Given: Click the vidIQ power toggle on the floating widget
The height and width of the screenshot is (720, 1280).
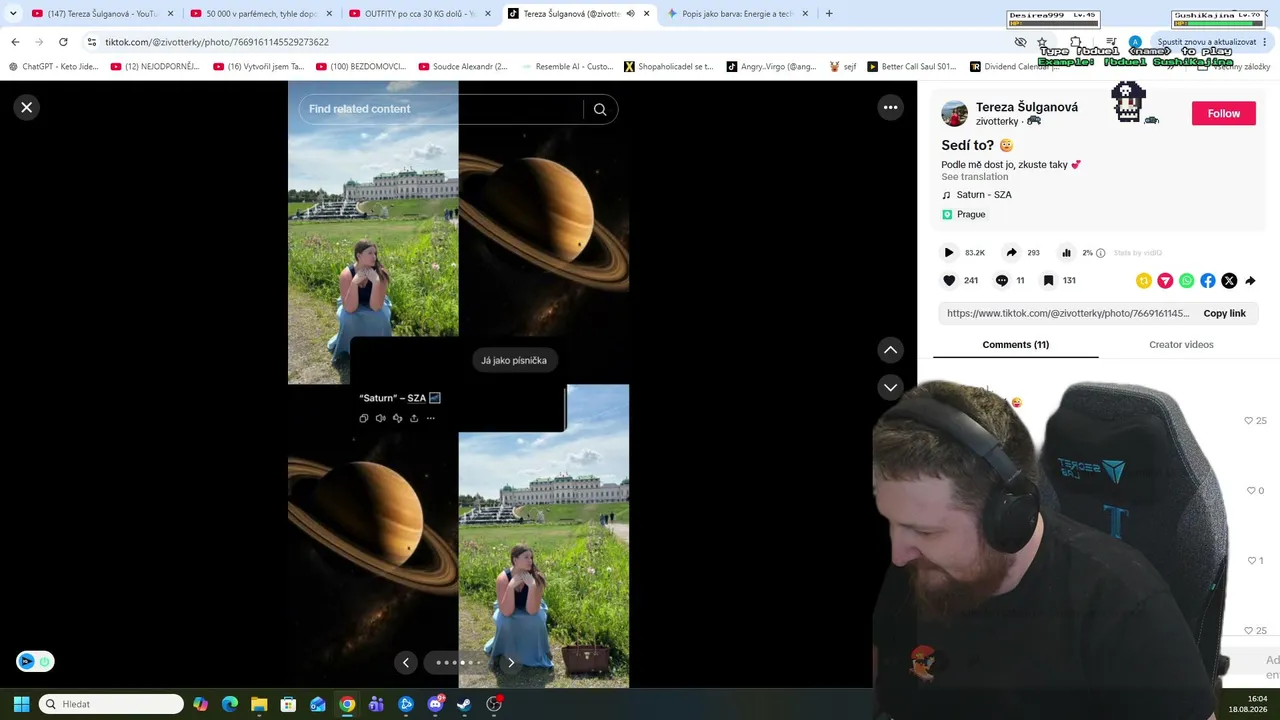Looking at the screenshot, I should [44, 662].
